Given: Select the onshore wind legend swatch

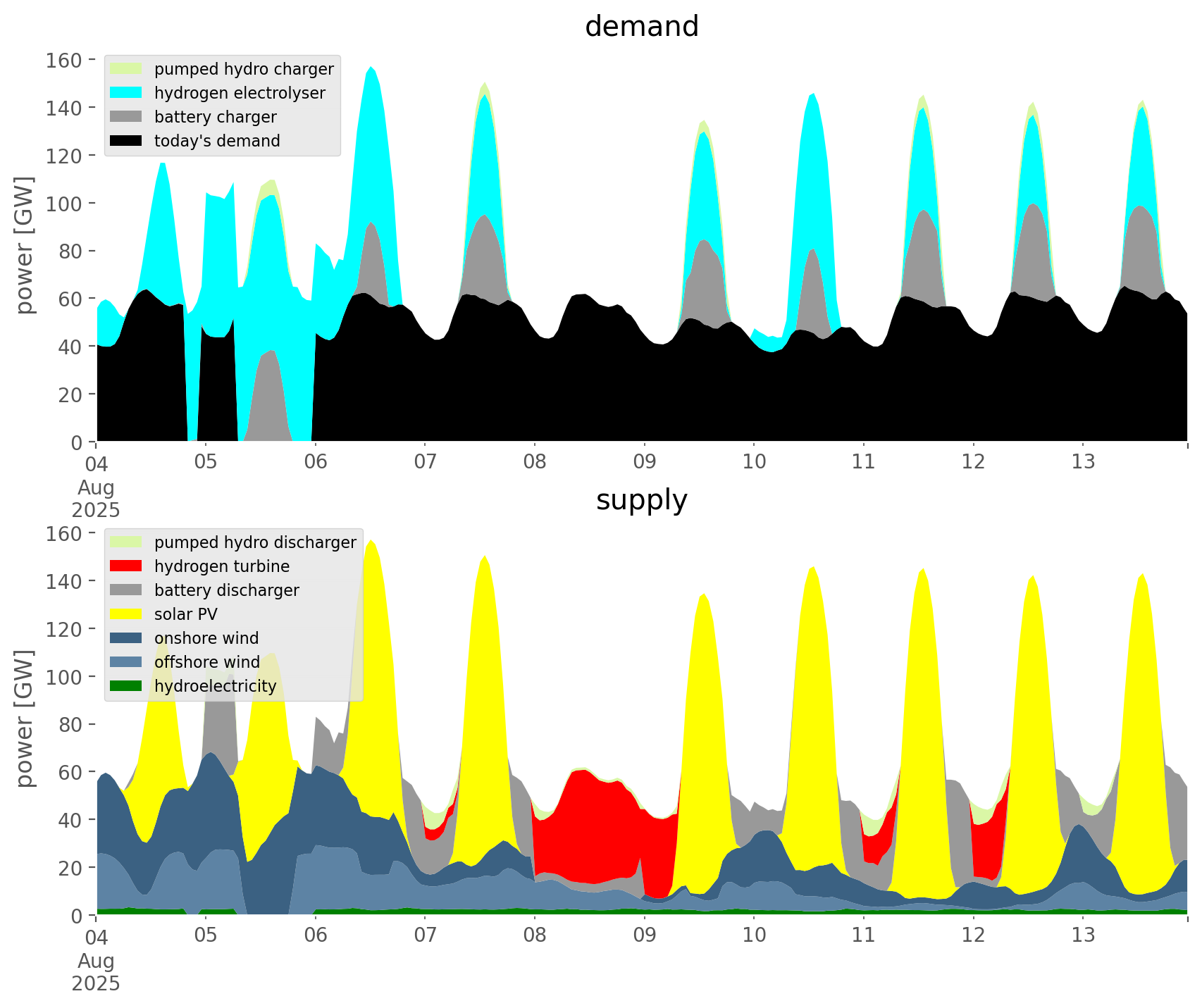Looking at the screenshot, I should click(x=126, y=638).
